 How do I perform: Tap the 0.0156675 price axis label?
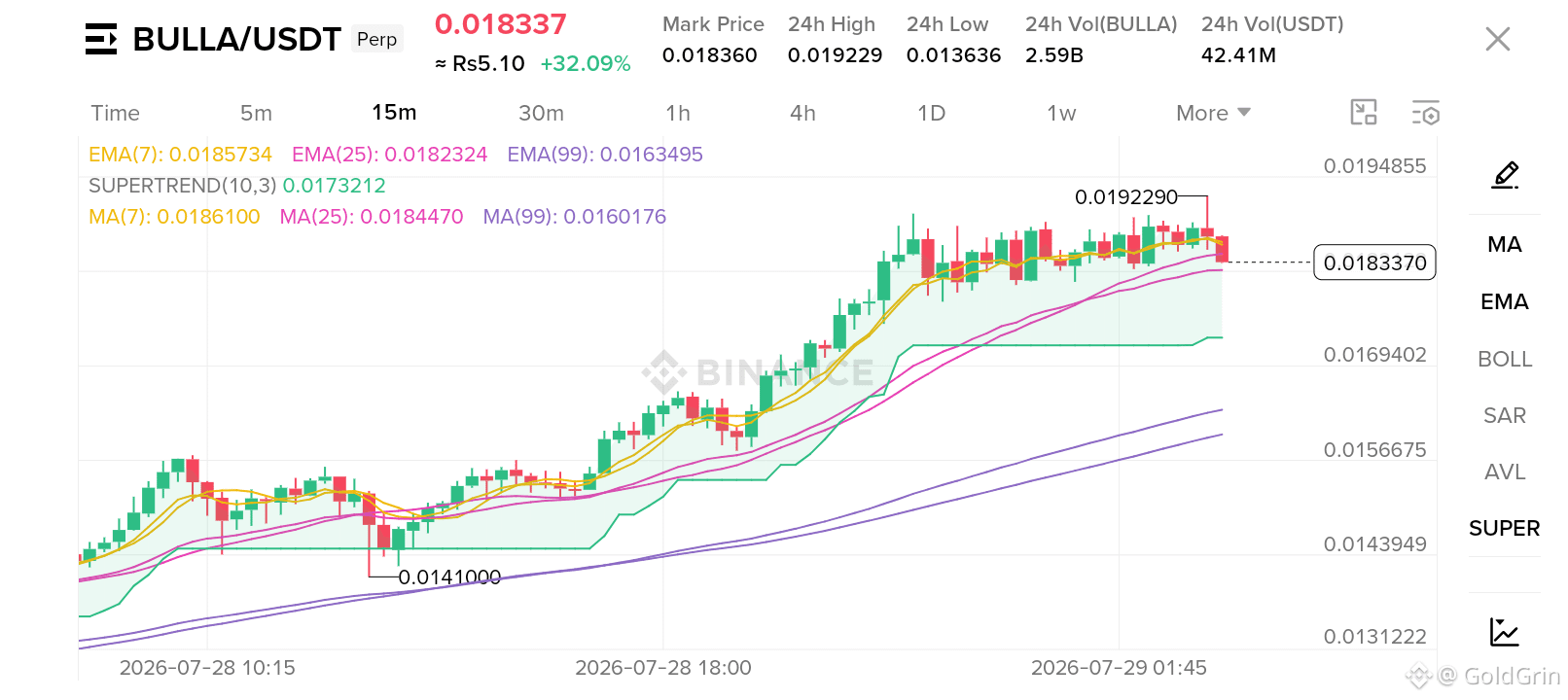pos(1374,450)
